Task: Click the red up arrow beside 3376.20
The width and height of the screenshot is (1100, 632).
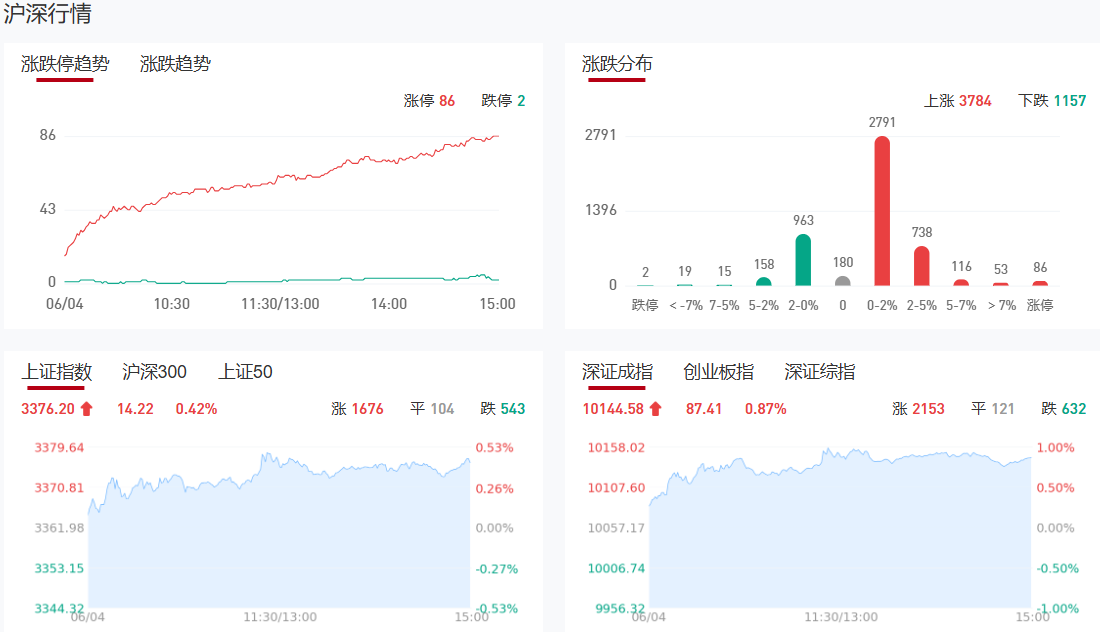Action: (86, 408)
